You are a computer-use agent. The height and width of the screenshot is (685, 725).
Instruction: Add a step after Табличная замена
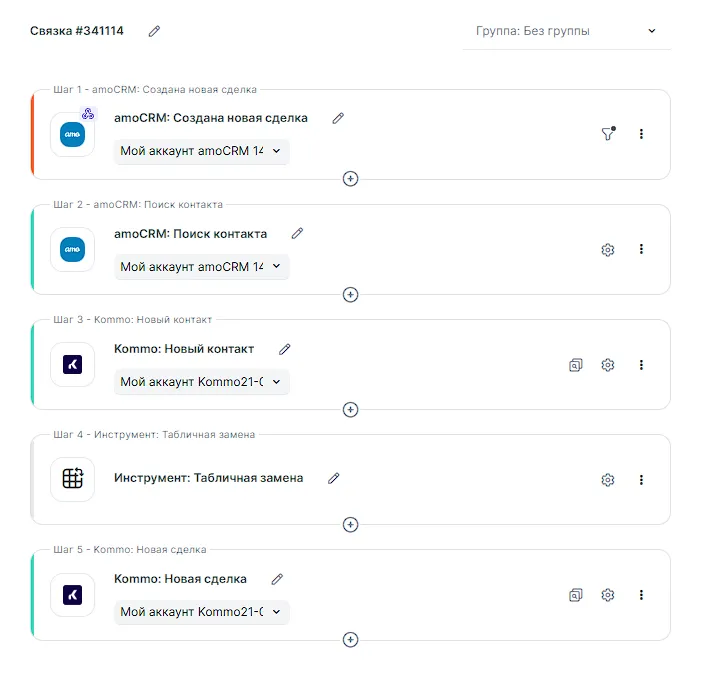(350, 524)
